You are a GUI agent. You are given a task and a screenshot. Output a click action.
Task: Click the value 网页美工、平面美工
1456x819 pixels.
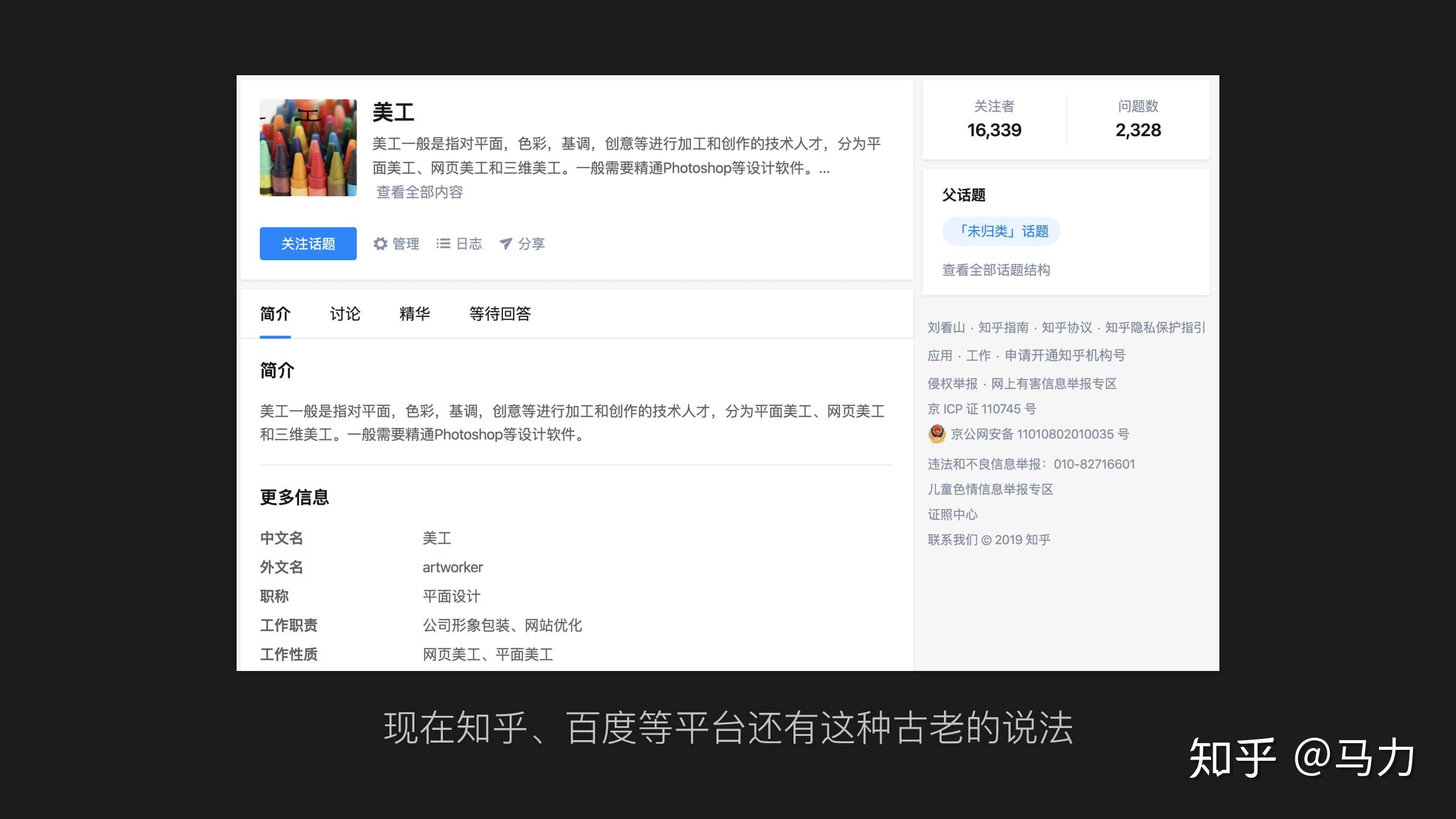click(x=488, y=655)
